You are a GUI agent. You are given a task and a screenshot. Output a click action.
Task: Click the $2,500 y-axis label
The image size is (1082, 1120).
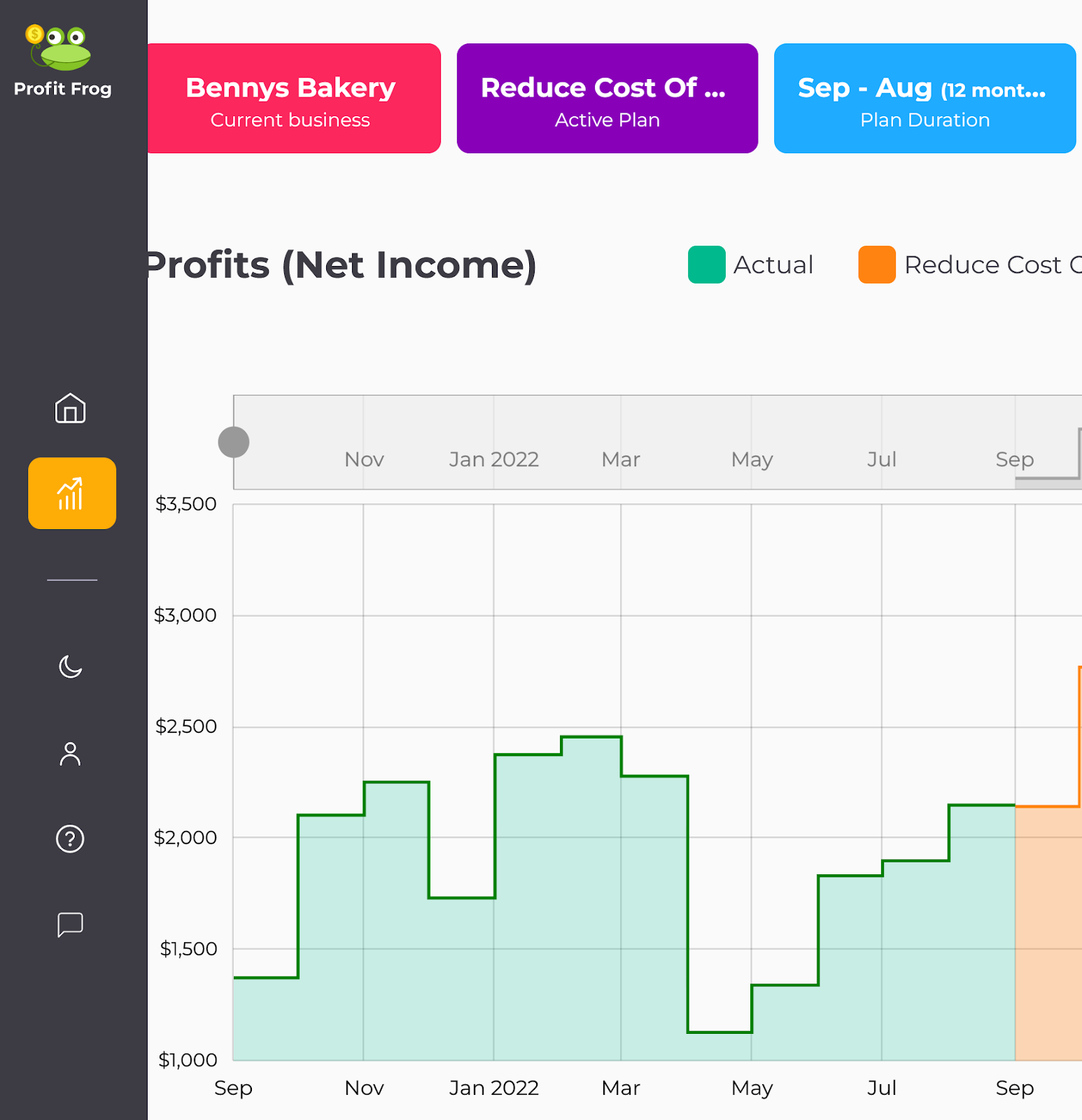[x=186, y=727]
